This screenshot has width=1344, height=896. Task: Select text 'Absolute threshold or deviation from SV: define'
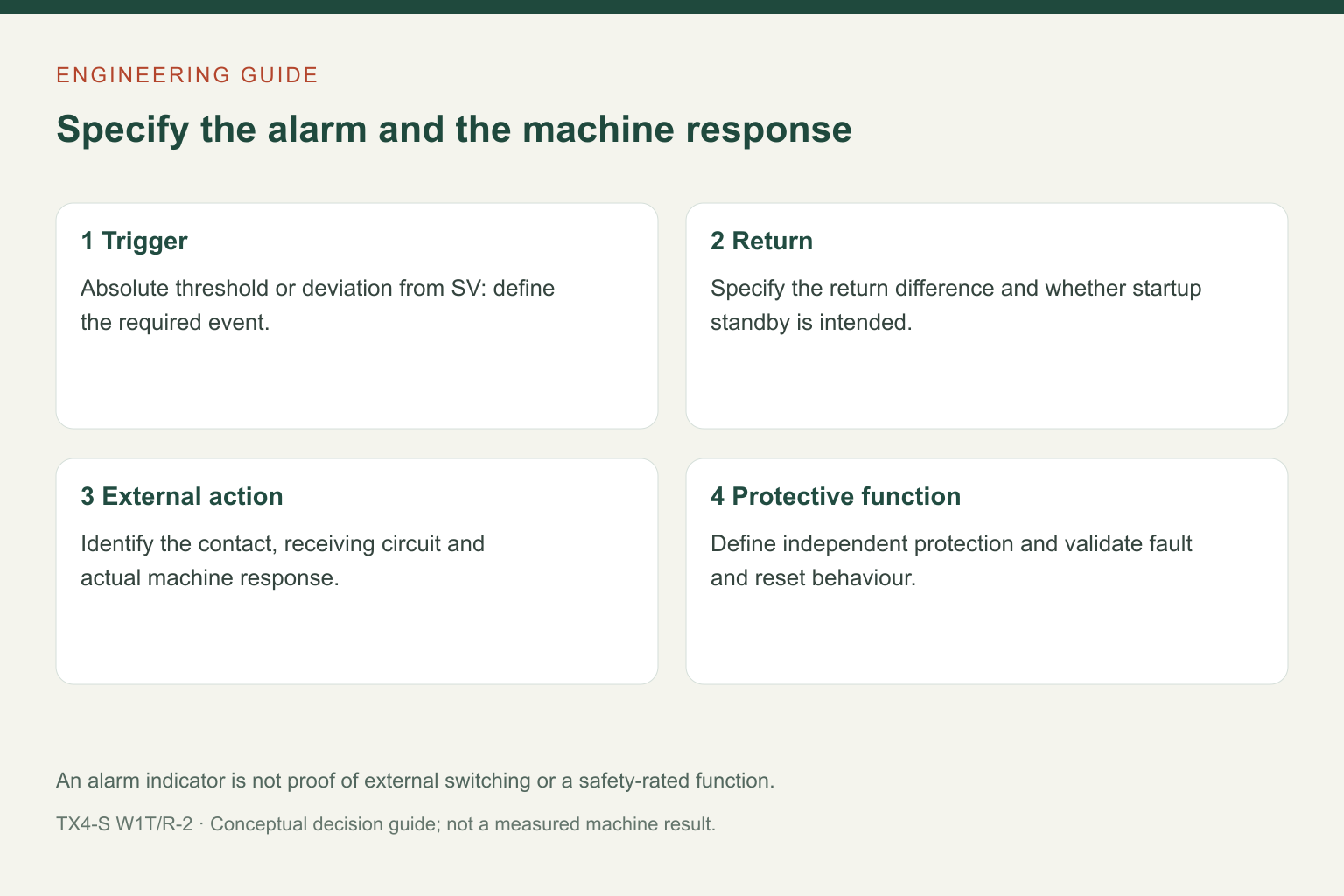pos(318,289)
